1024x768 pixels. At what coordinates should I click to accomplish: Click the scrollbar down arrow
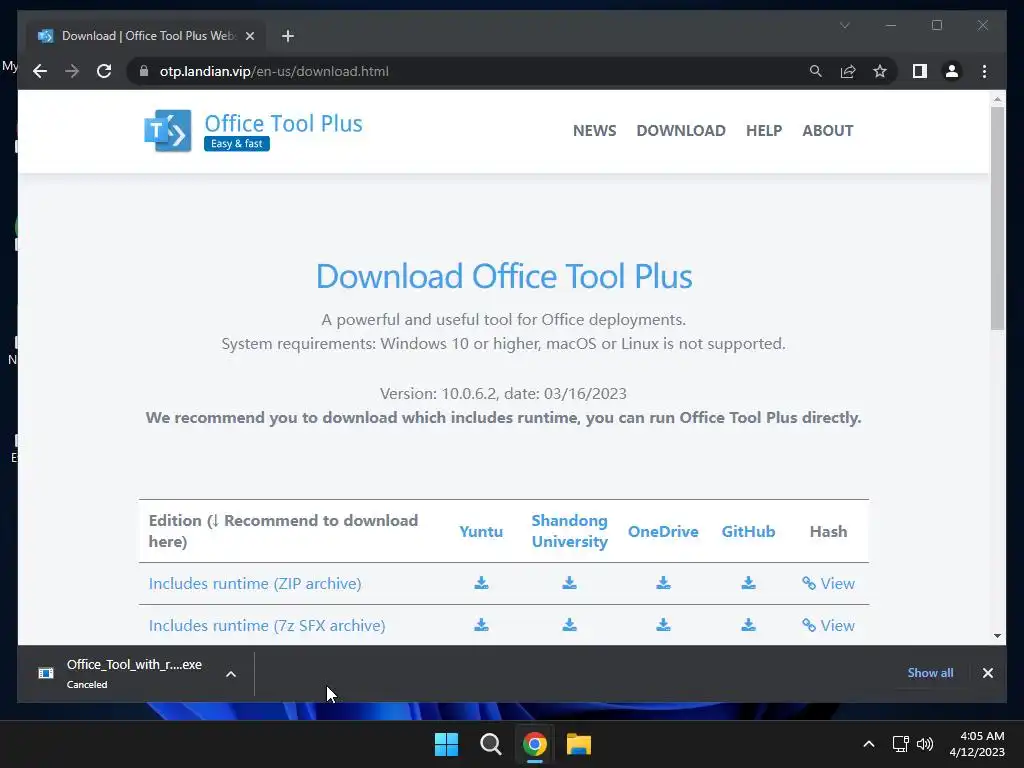pos(997,635)
